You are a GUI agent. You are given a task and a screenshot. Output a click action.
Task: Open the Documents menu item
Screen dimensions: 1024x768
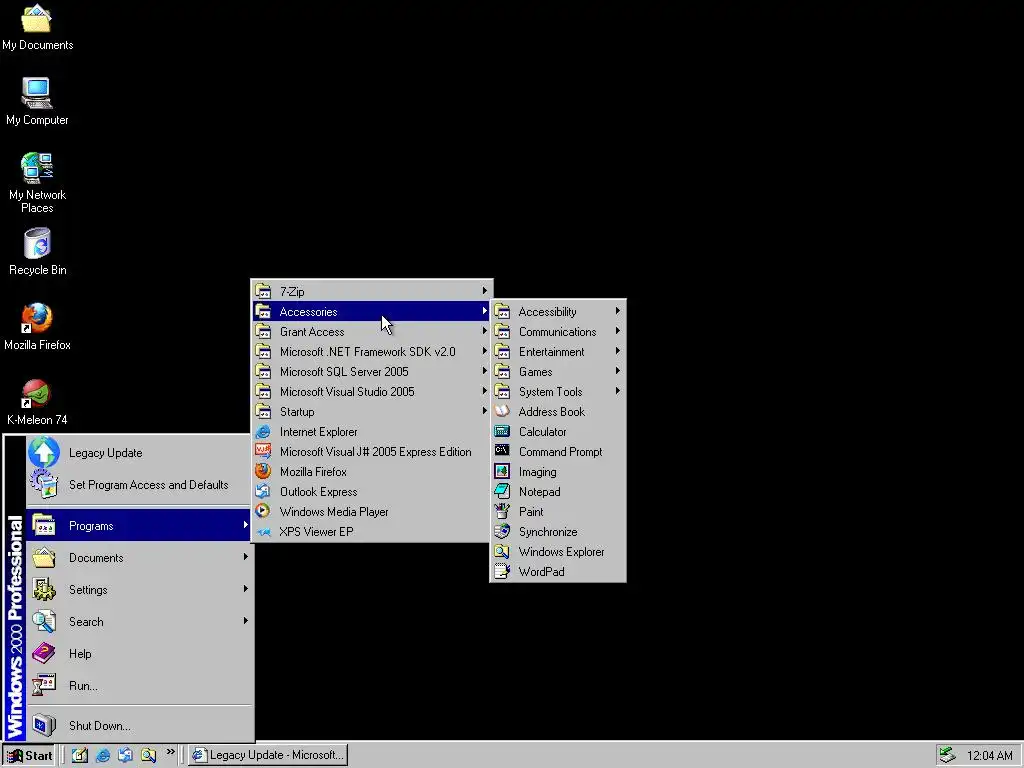pos(139,558)
